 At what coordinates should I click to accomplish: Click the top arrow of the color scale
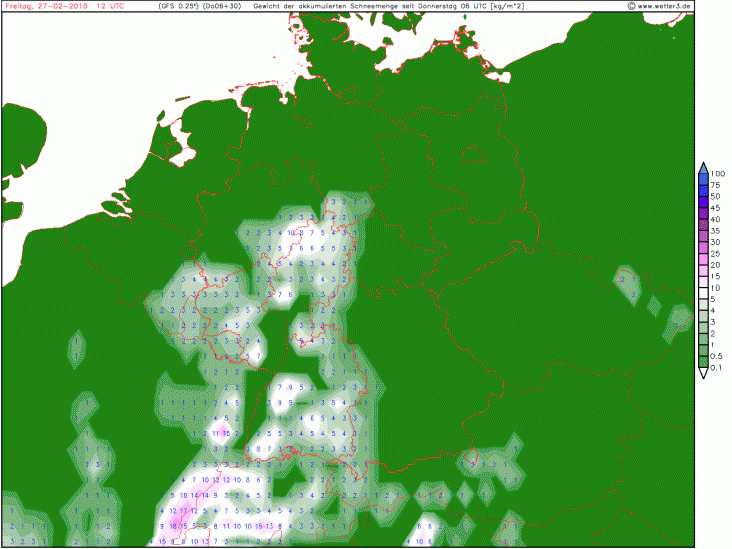(x=703, y=166)
